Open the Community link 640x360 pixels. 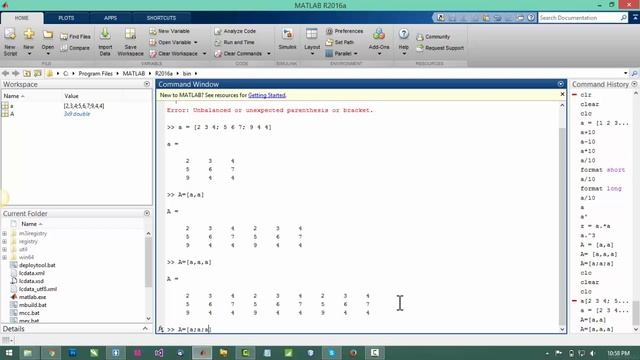click(433, 37)
